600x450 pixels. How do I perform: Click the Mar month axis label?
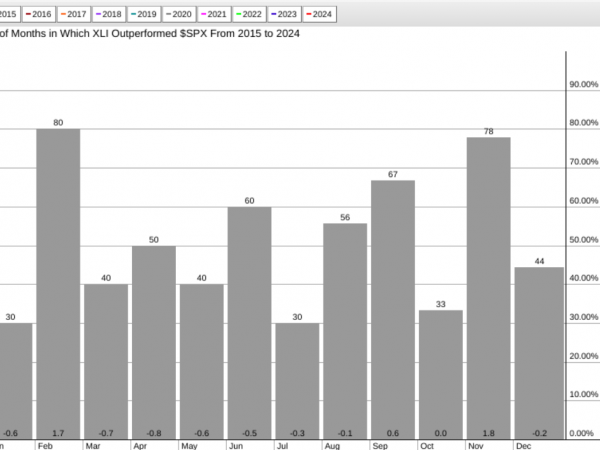click(93, 446)
